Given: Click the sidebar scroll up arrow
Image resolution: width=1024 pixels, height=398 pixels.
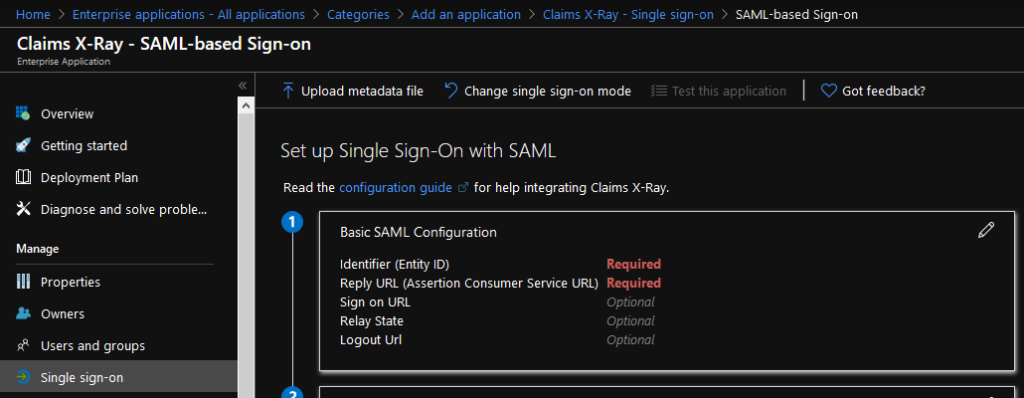Looking at the screenshot, I should [246, 105].
